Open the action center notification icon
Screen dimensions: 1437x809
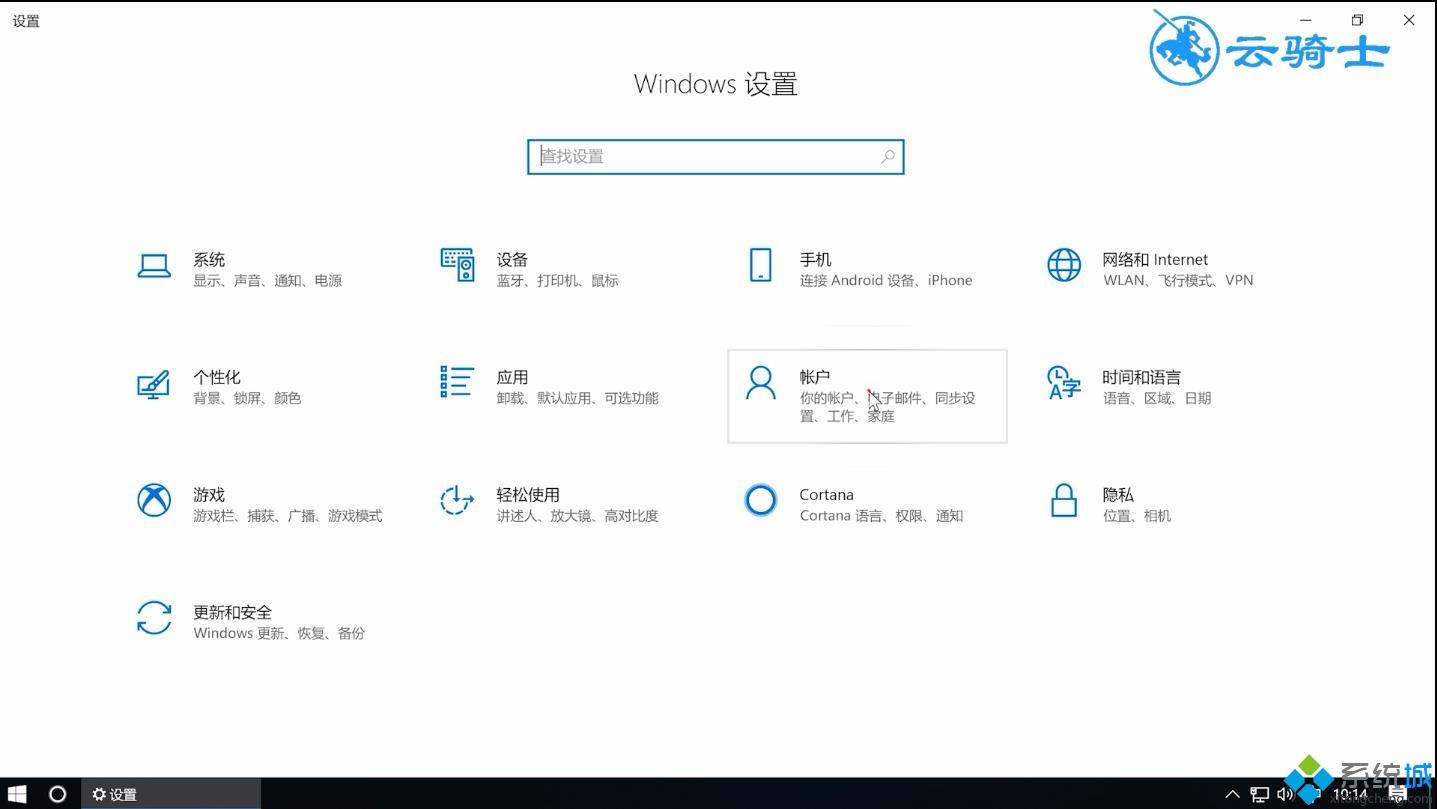[1397, 795]
